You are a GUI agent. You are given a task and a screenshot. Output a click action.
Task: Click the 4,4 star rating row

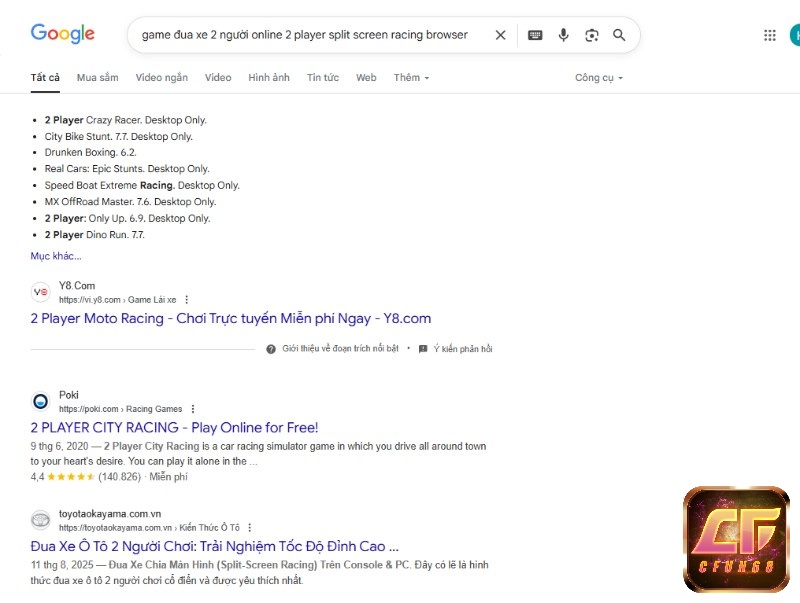(x=109, y=476)
